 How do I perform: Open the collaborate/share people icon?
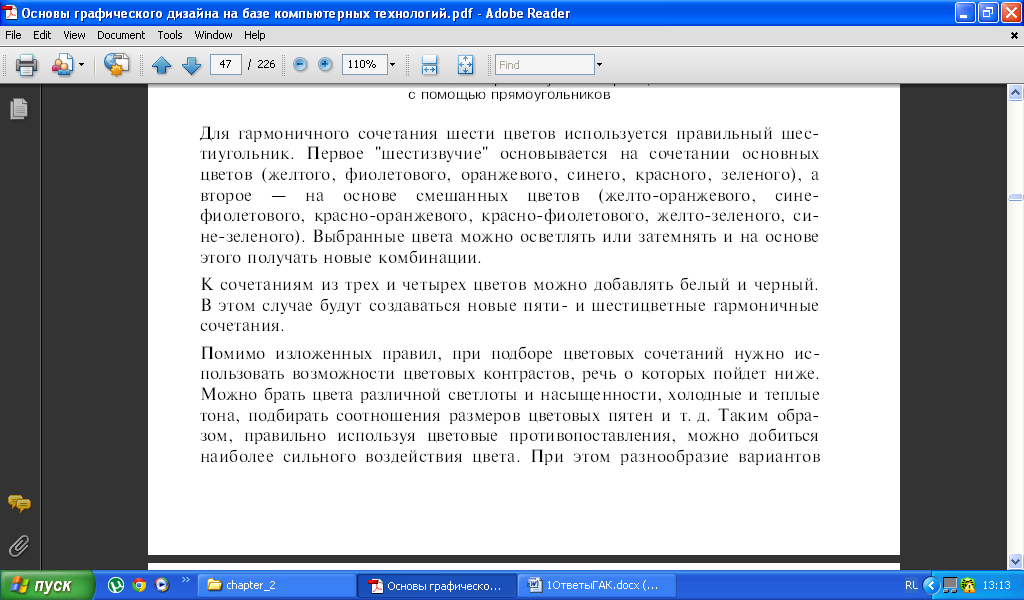click(63, 65)
